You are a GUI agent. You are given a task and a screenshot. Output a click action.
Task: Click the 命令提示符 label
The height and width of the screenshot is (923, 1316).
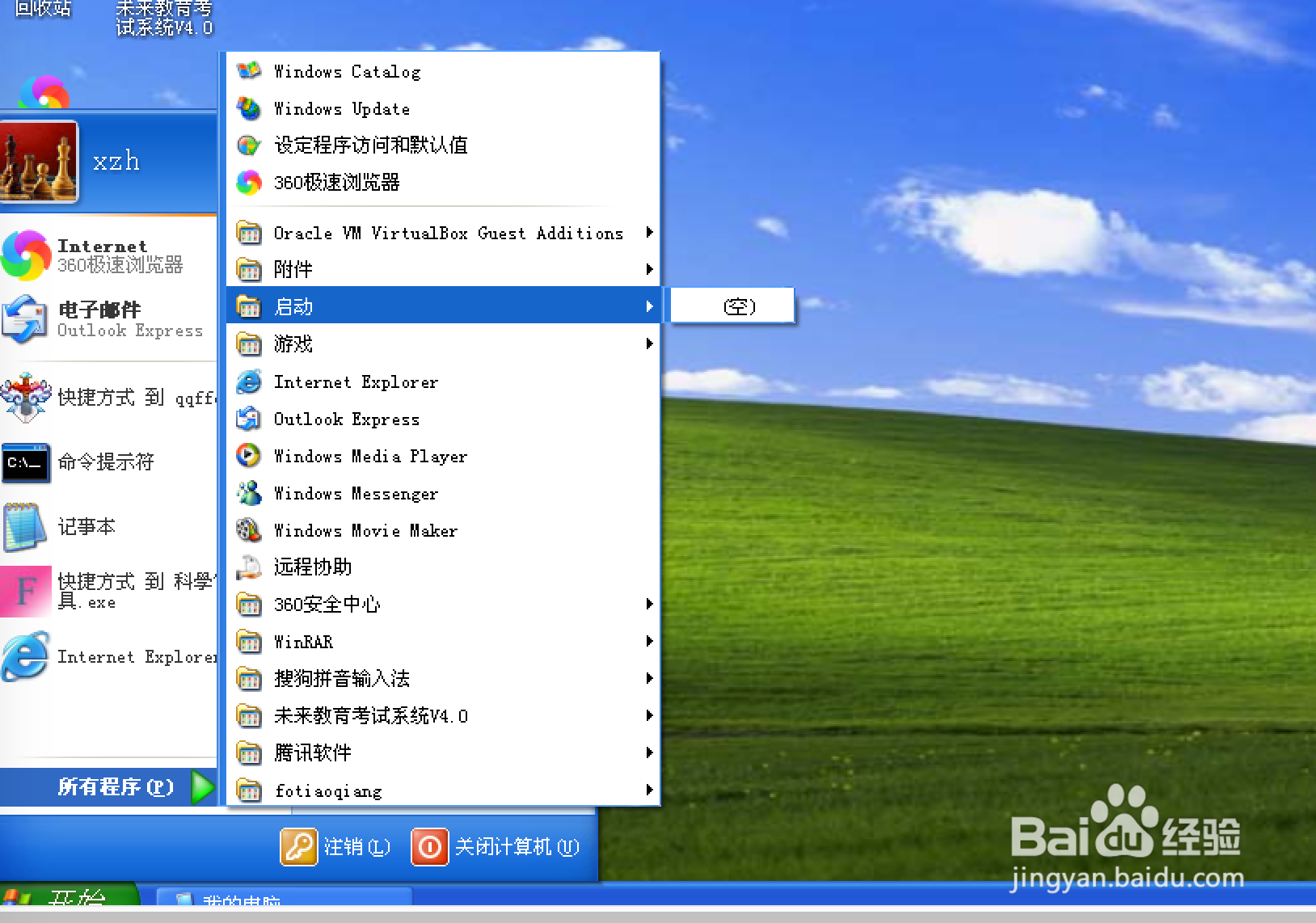point(106,462)
